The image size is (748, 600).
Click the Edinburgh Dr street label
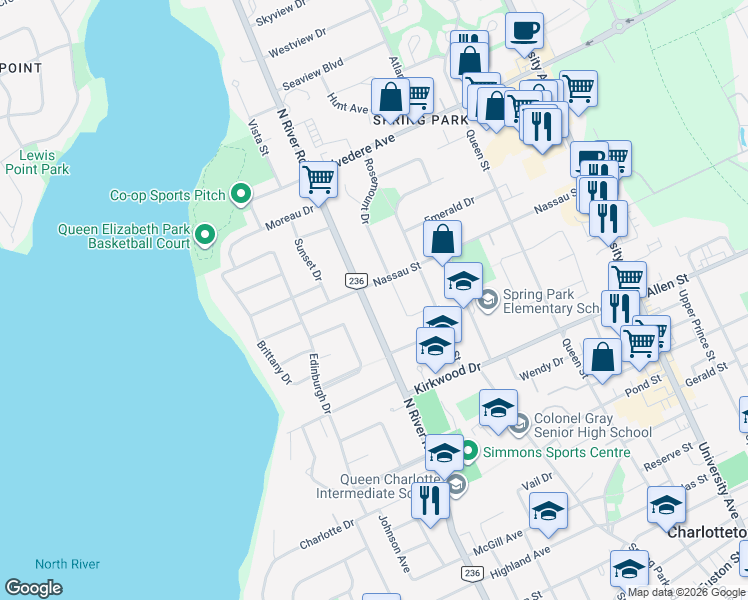pyautogui.click(x=320, y=383)
